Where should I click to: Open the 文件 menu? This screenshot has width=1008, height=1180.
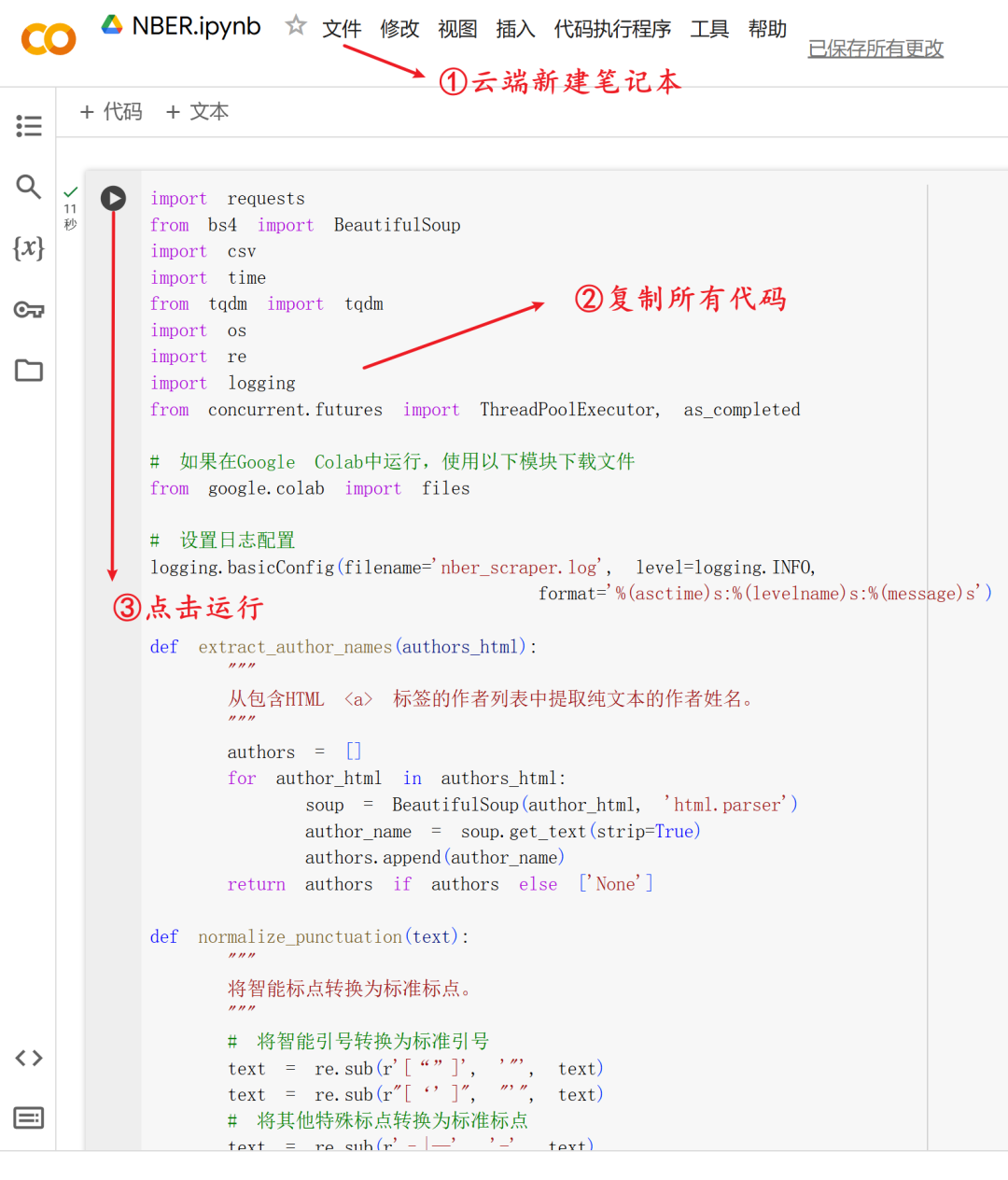[342, 29]
